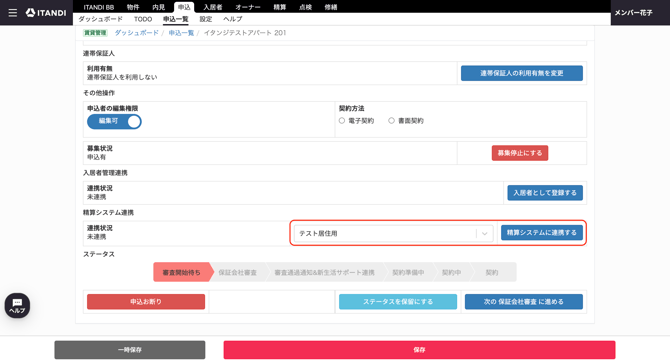Click 連帯保証人の利用有無を変更 button
670x362 pixels.
(522, 73)
